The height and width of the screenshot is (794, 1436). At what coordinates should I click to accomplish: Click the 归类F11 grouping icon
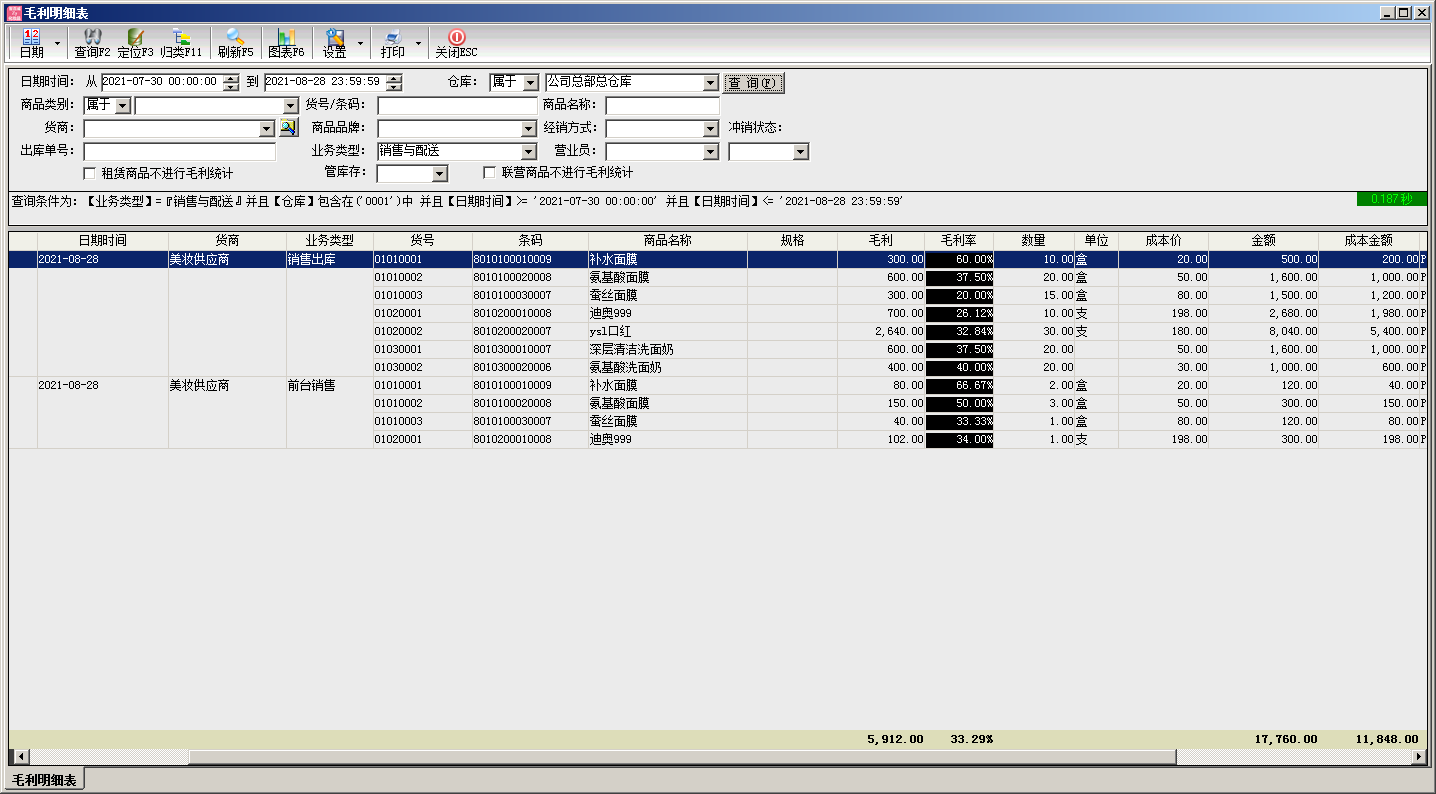click(181, 44)
